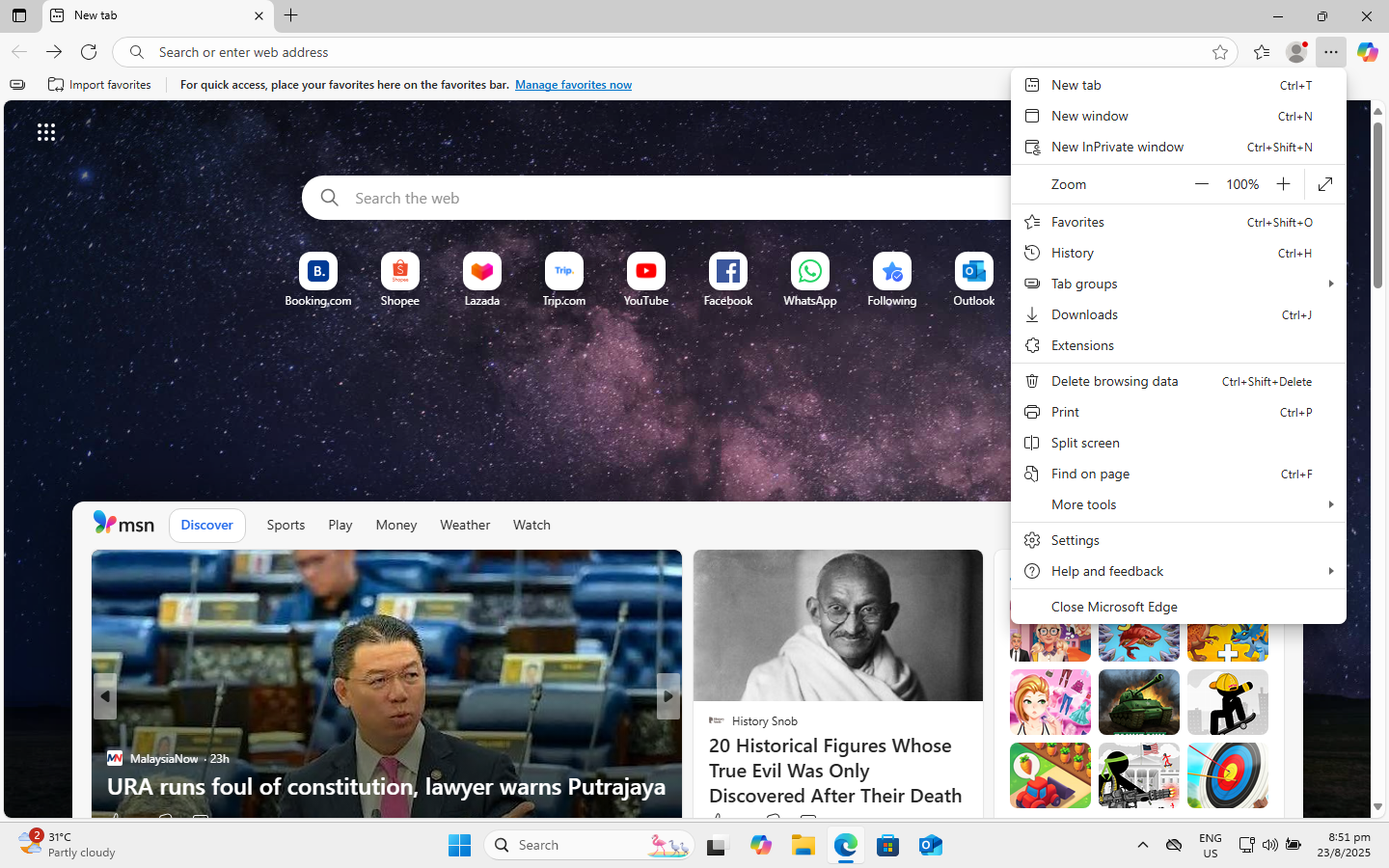Screen dimensions: 1389x868
Task: Open Extensions from the menu
Action: pos(1179,345)
